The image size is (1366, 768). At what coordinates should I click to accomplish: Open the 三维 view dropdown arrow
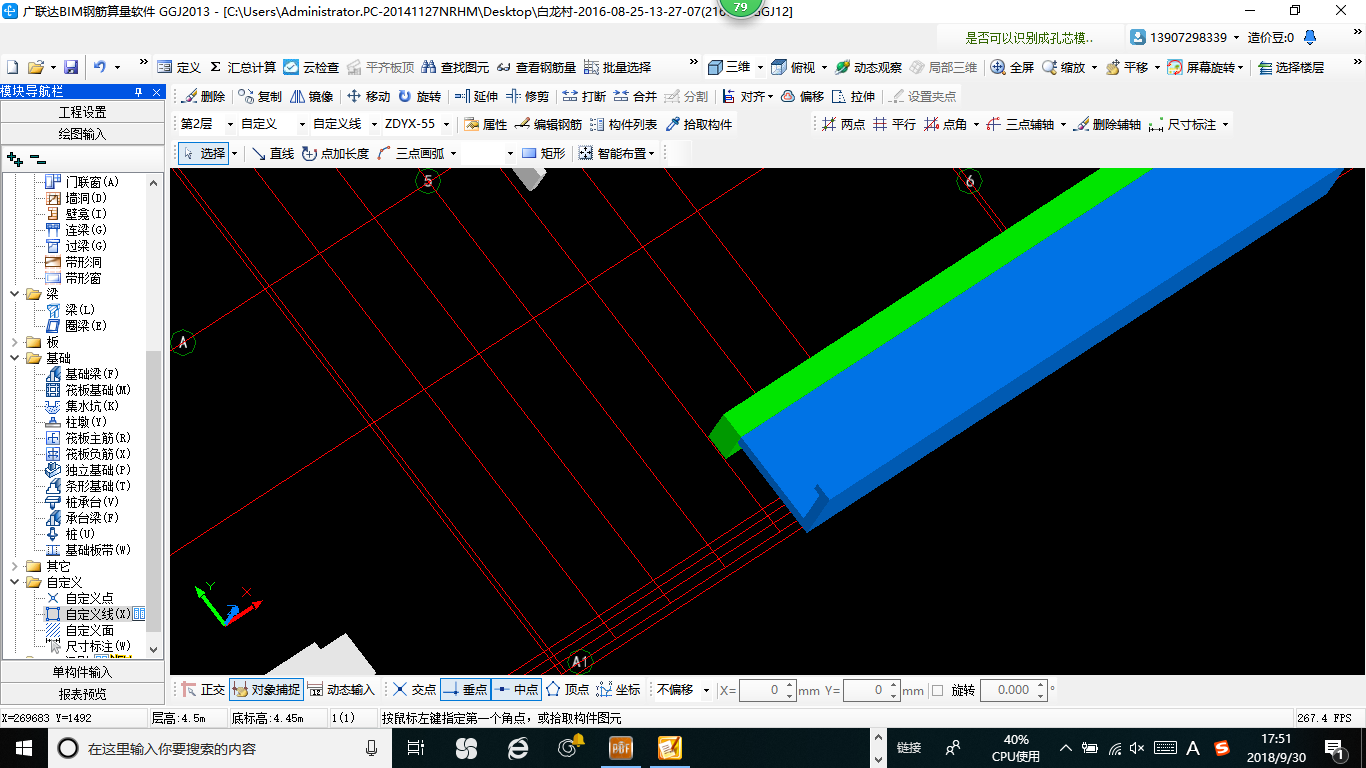point(760,67)
